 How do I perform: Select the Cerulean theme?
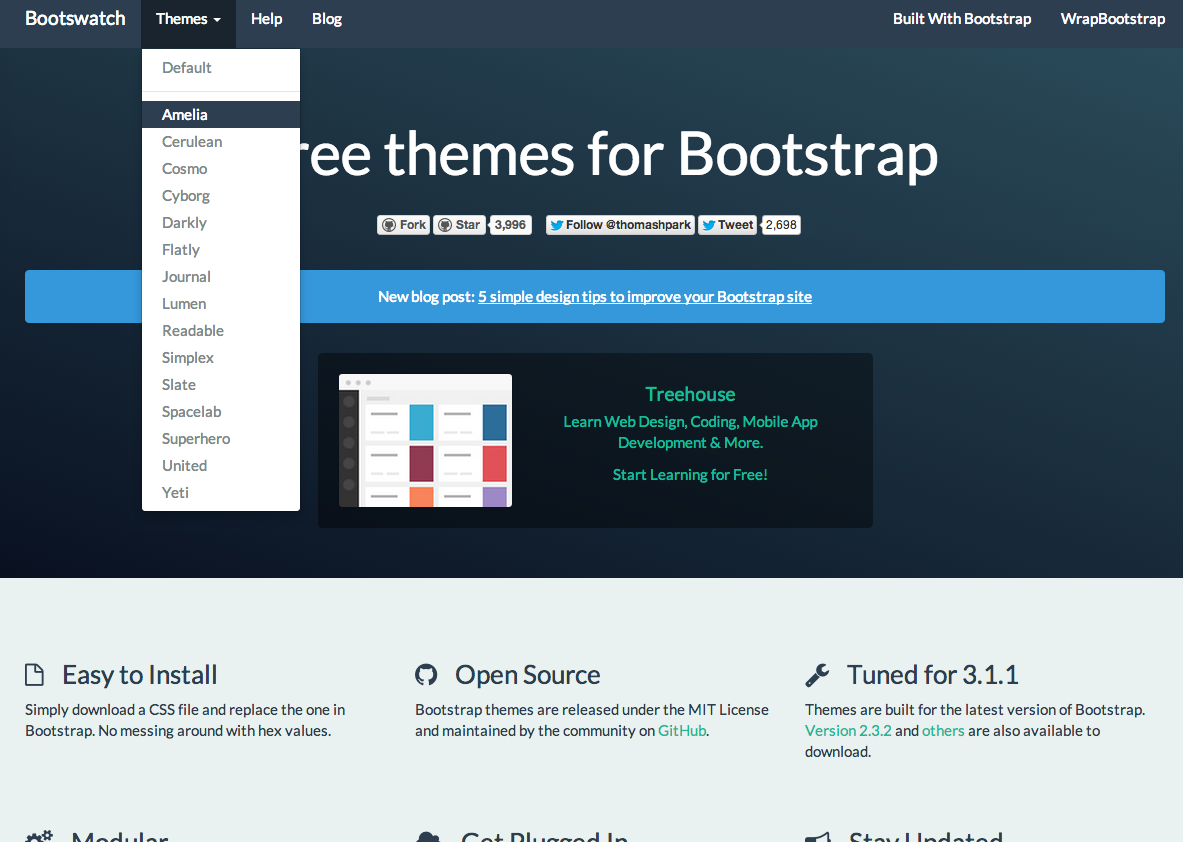[x=221, y=142]
